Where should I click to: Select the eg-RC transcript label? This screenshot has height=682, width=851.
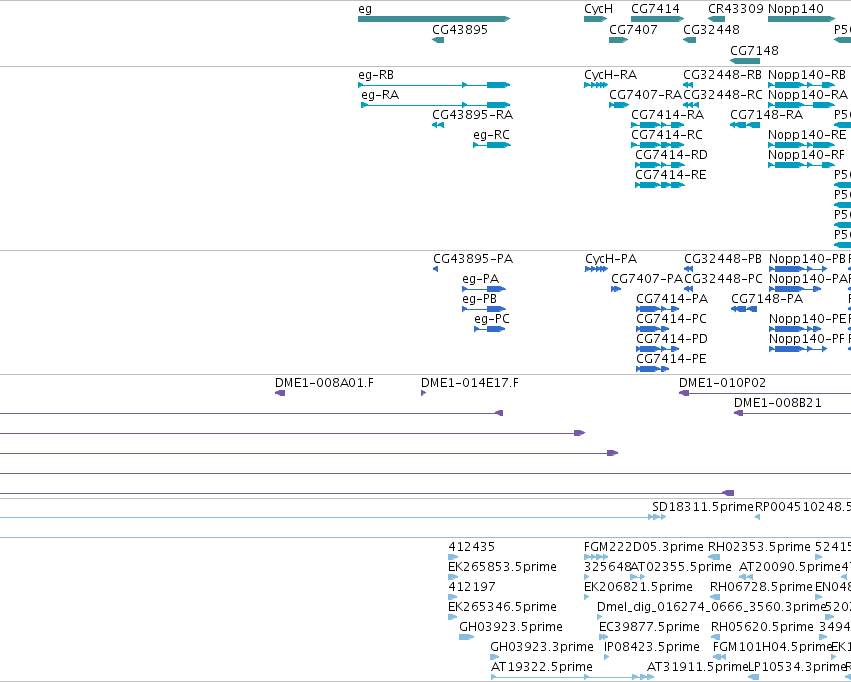[491, 135]
